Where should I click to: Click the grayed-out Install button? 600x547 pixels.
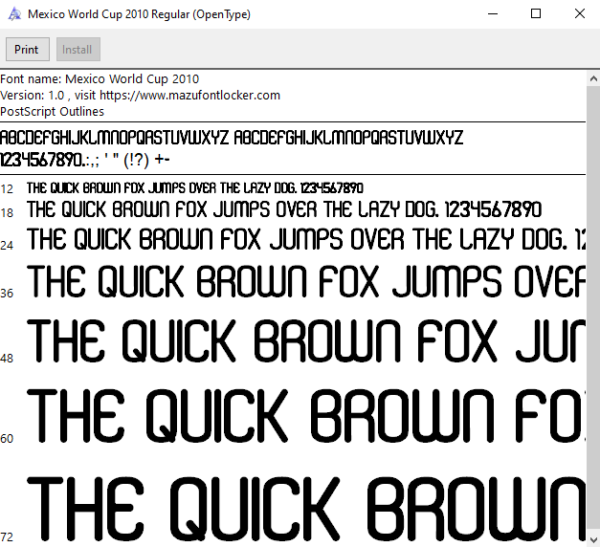click(78, 49)
